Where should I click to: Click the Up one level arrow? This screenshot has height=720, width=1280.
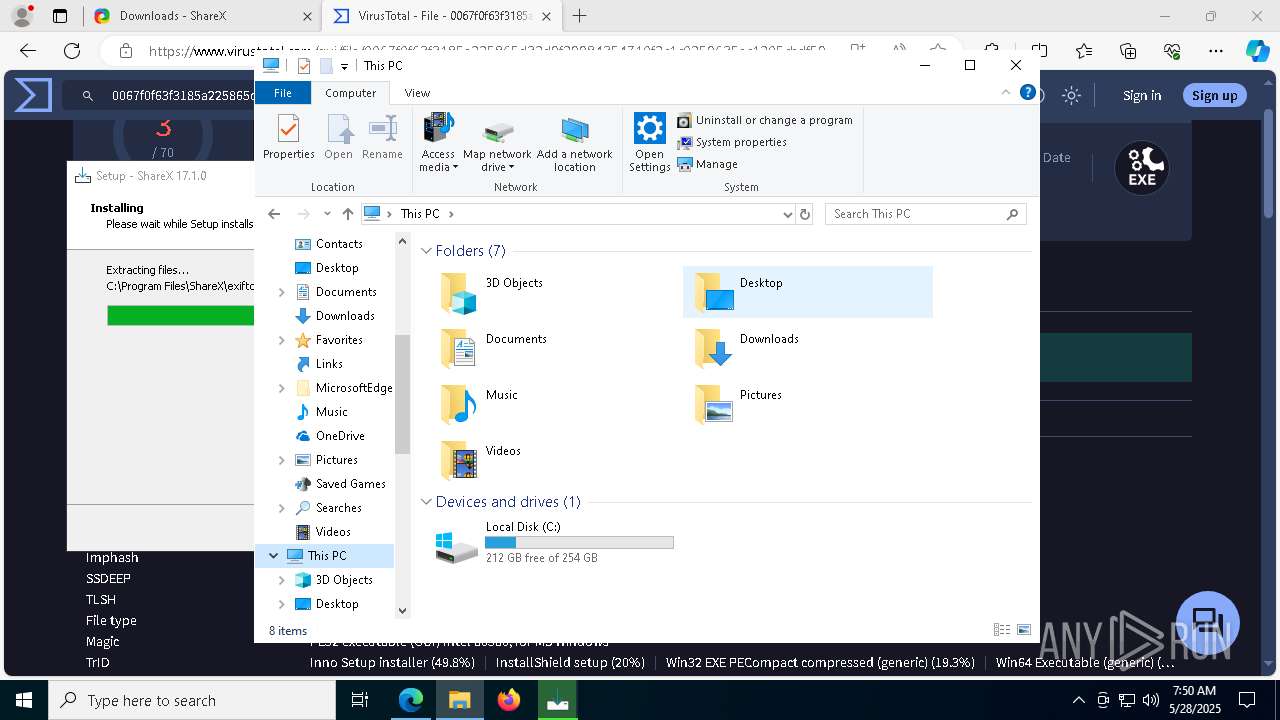348,214
